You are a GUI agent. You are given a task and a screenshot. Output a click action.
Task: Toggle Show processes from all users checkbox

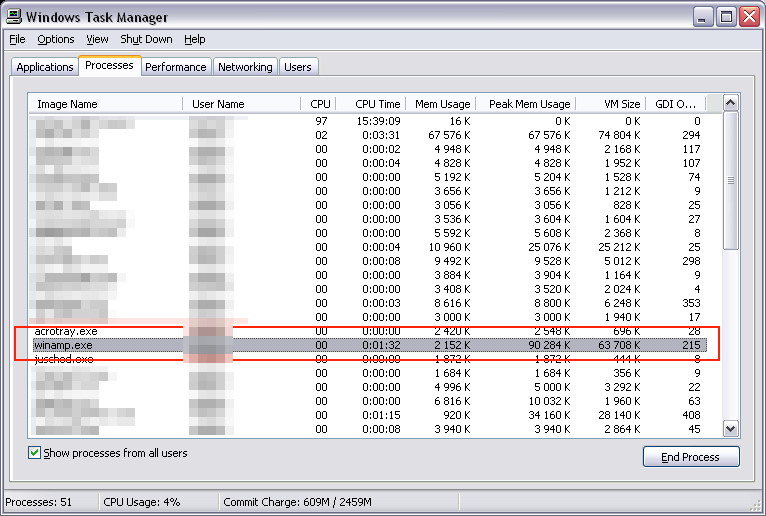pyautogui.click(x=34, y=453)
